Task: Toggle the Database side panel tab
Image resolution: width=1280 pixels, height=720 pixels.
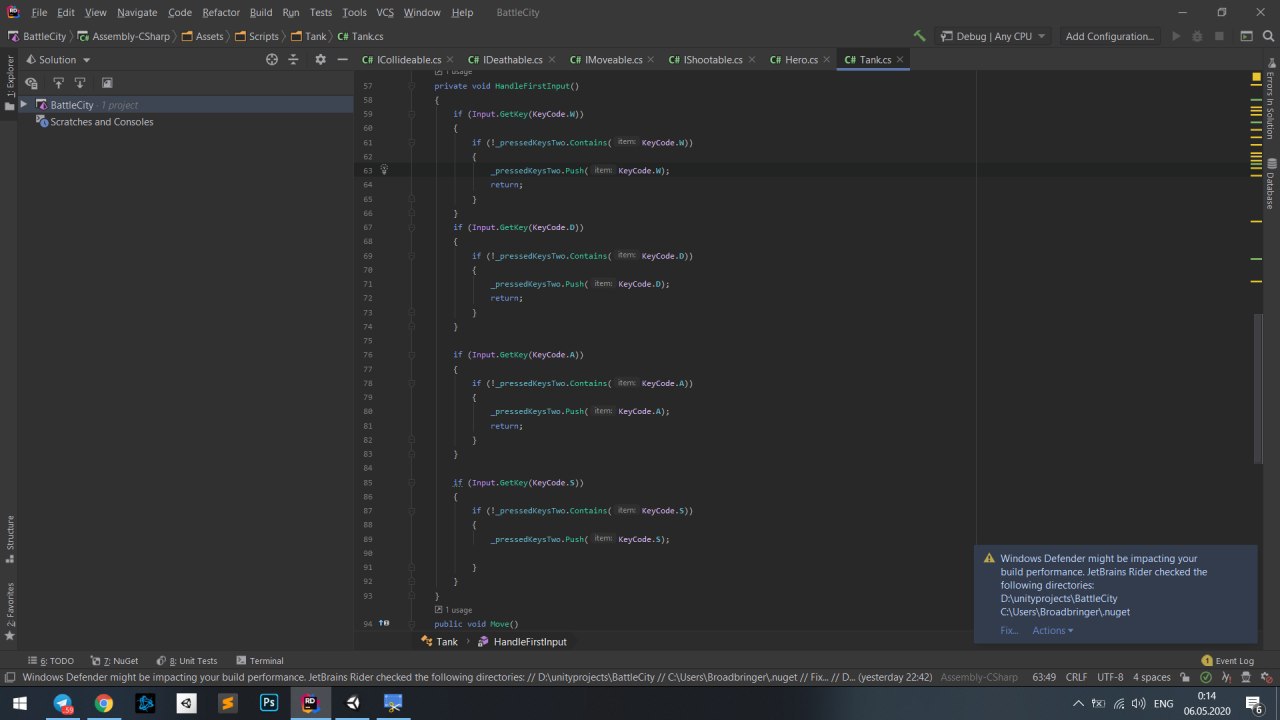Action: pos(1270,185)
